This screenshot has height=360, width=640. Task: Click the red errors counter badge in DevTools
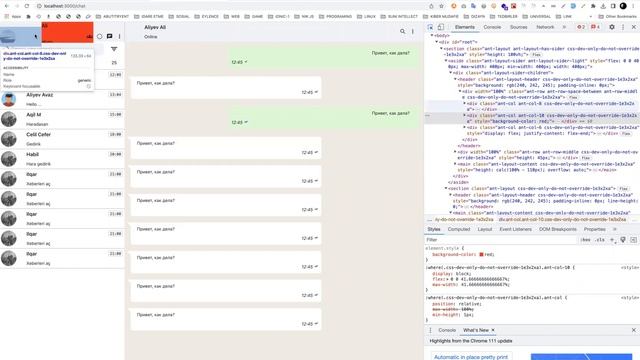pyautogui.click(x=581, y=27)
